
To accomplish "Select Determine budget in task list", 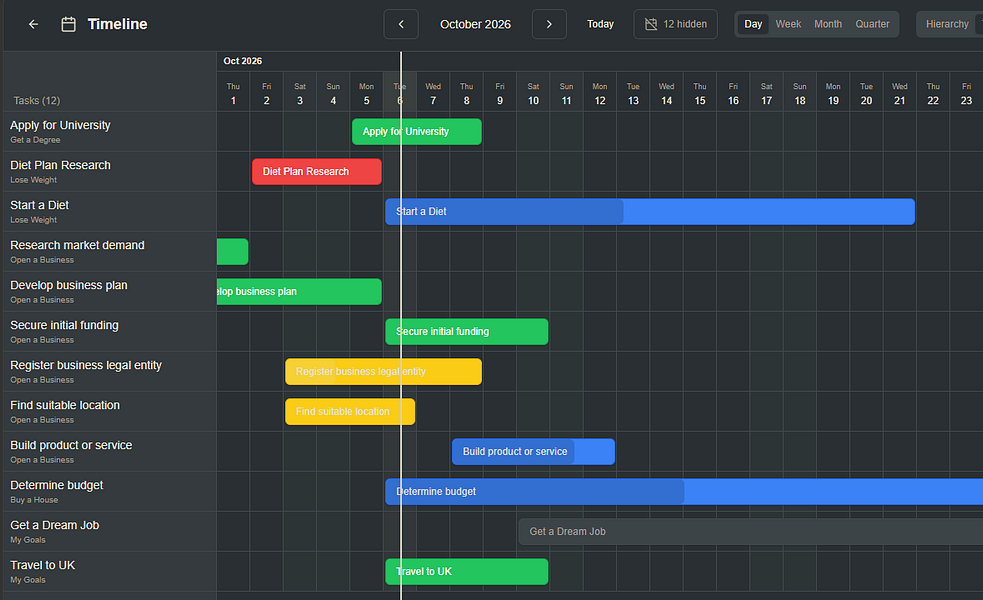I will [x=57, y=485].
